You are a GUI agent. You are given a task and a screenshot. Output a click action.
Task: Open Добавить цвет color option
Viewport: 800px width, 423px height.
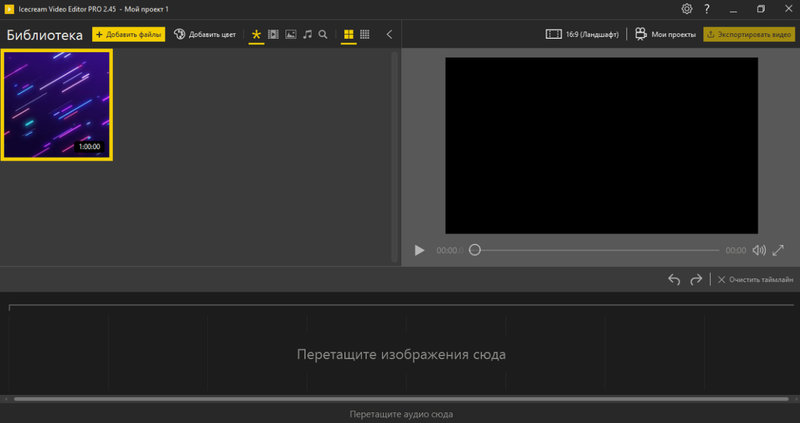(205, 34)
